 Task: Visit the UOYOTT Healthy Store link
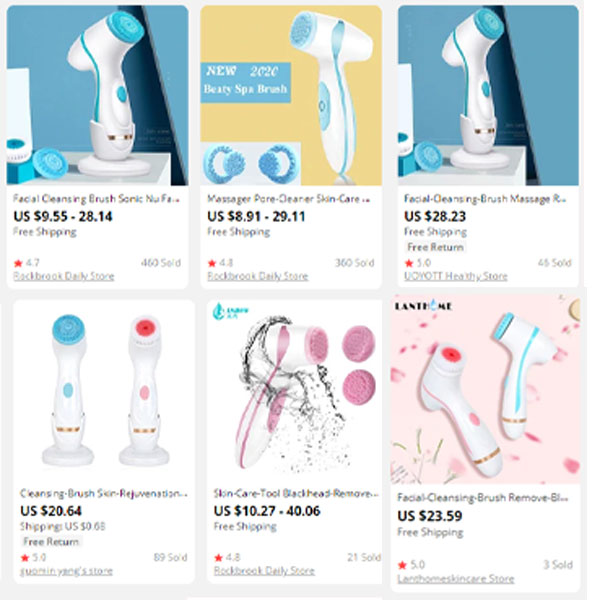click(x=456, y=276)
